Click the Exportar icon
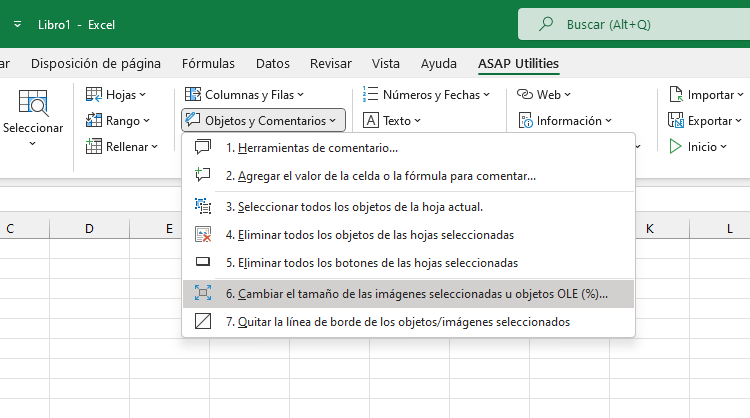 click(x=676, y=121)
